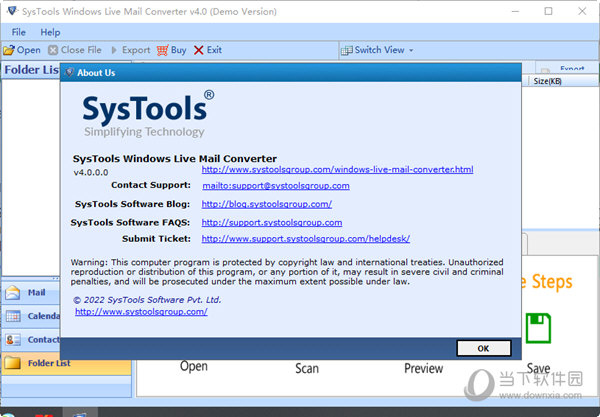Viewport: 600px width, 417px height.
Task: Click the Open folder icon in toolbar
Action: 9,50
